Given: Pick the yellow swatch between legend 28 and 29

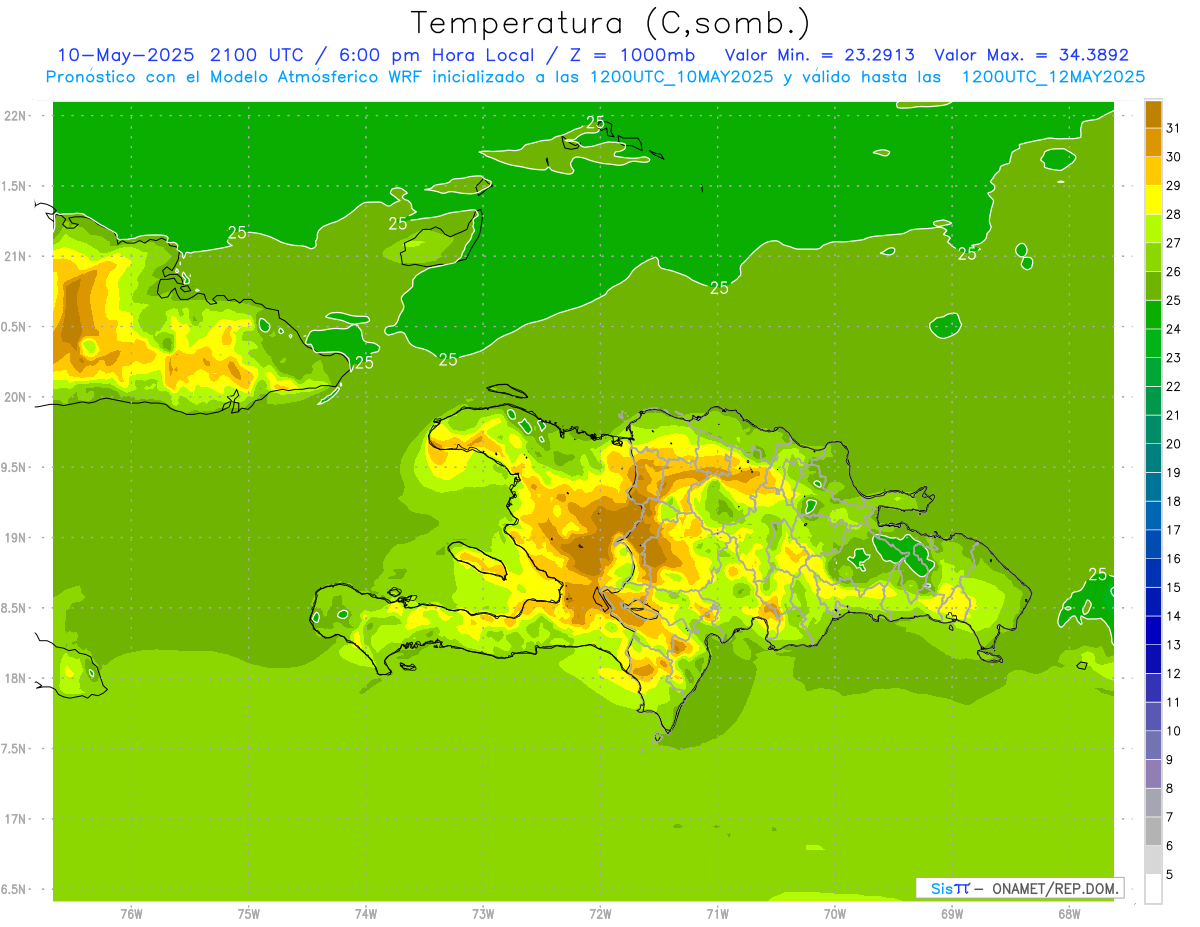Looking at the screenshot, I should pos(1153,200).
